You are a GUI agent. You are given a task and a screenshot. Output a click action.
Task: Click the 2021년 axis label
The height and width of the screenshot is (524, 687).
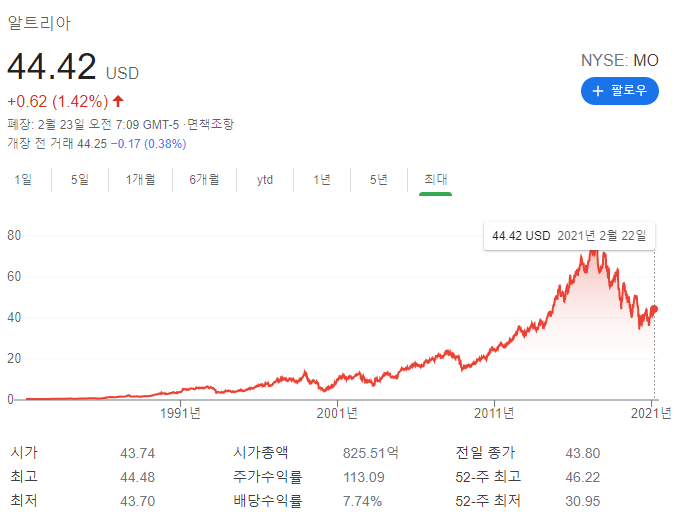tap(651, 413)
